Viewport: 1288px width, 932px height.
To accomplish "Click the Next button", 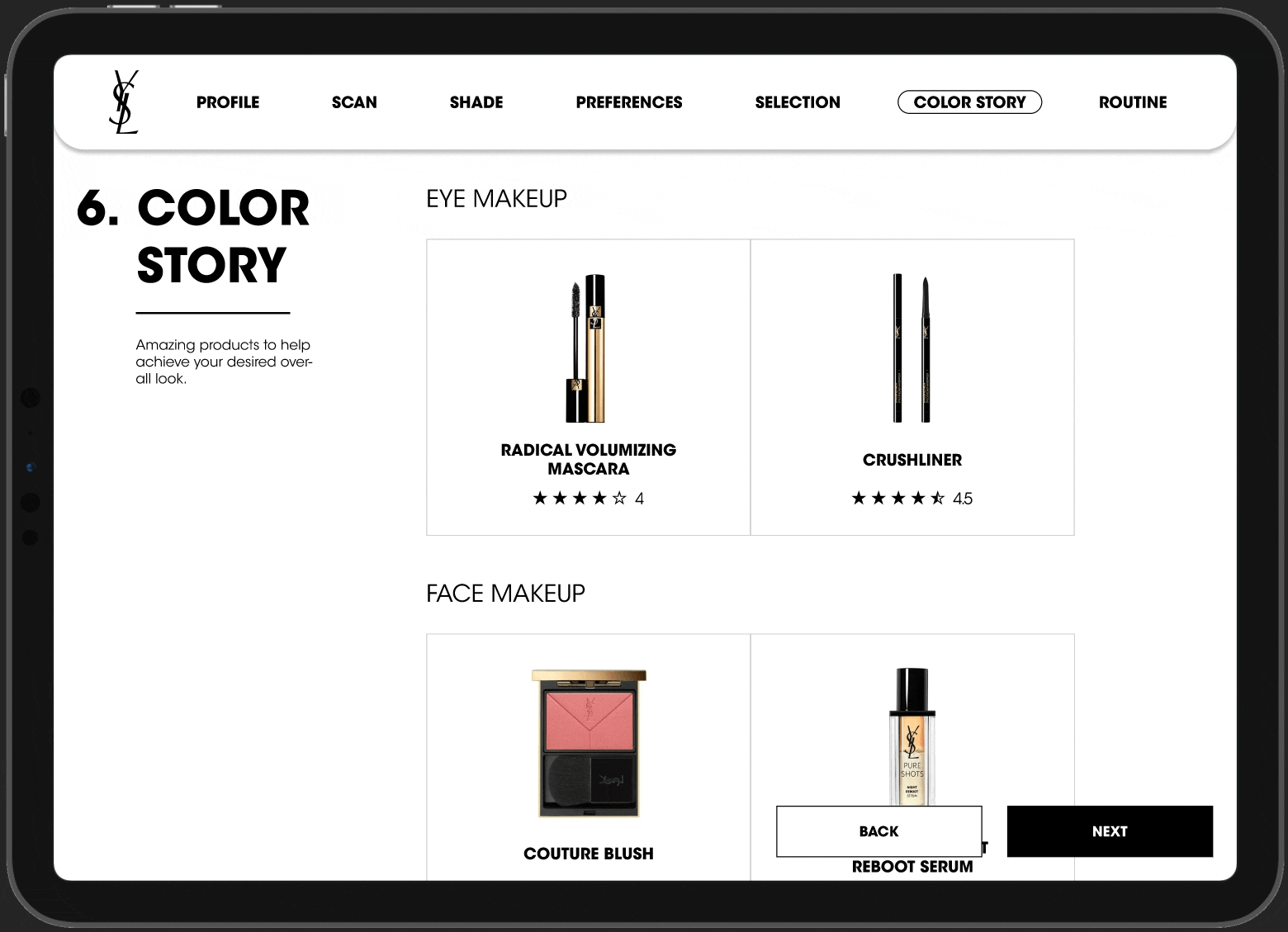I will coord(1110,831).
